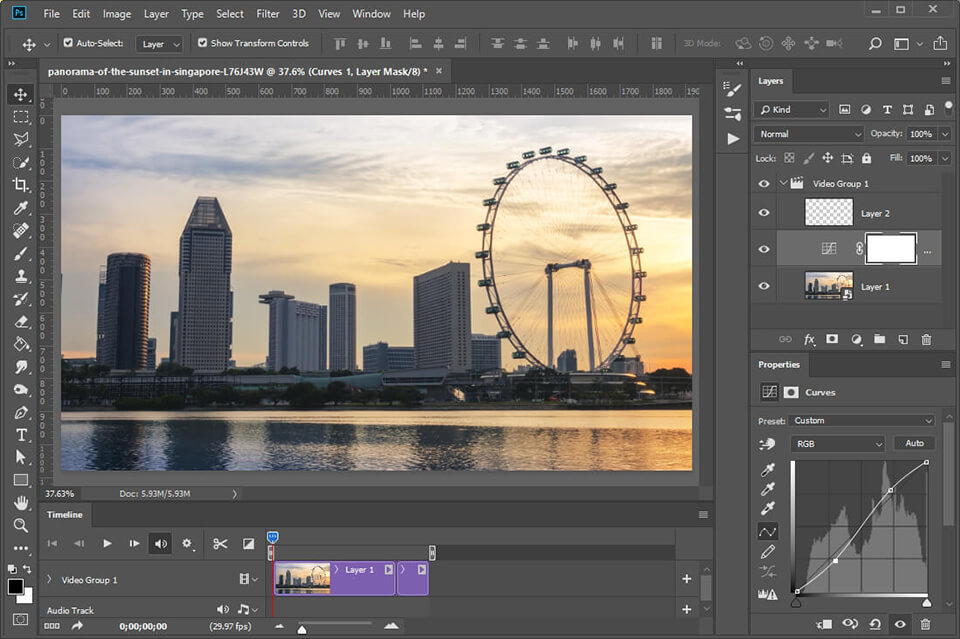Create a new layer from Layers panel
The height and width of the screenshot is (639, 960).
(x=903, y=340)
